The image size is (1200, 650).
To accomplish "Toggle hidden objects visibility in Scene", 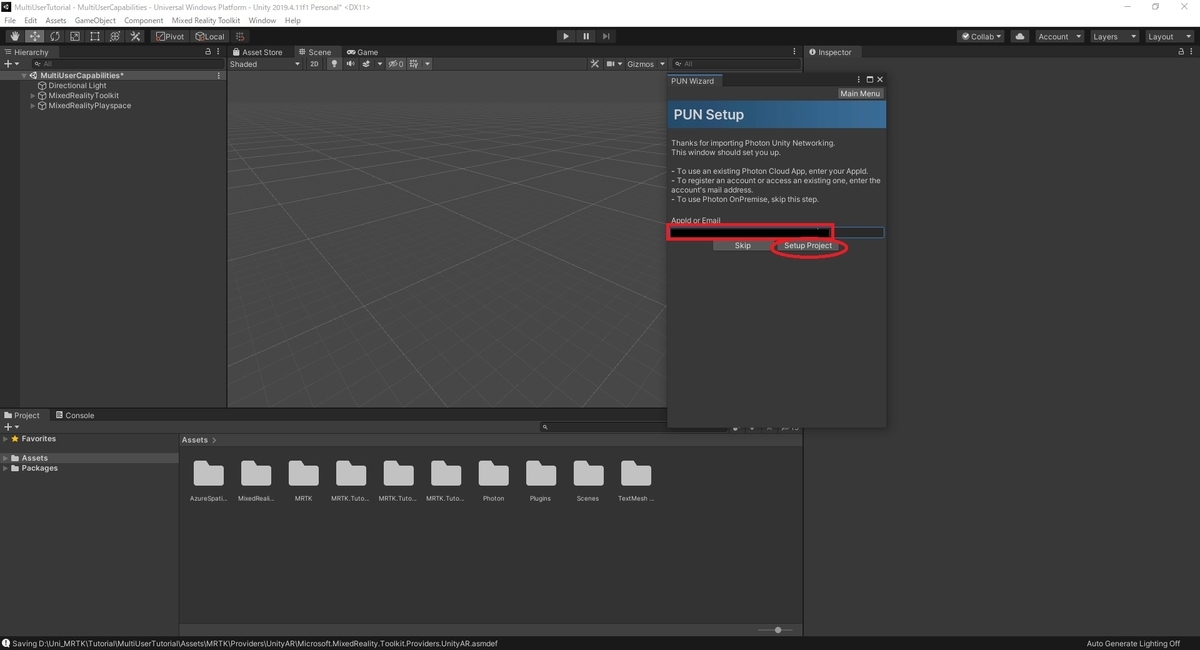I will (396, 64).
